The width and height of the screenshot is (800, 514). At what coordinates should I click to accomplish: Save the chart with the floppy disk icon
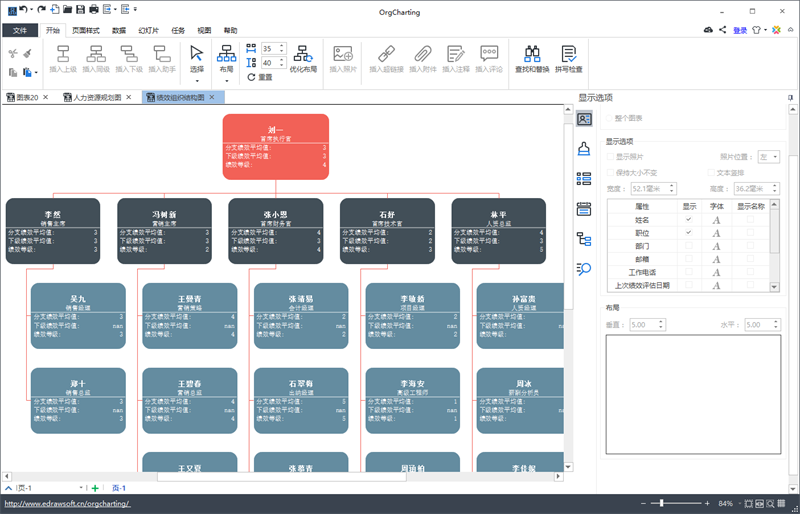[x=80, y=9]
